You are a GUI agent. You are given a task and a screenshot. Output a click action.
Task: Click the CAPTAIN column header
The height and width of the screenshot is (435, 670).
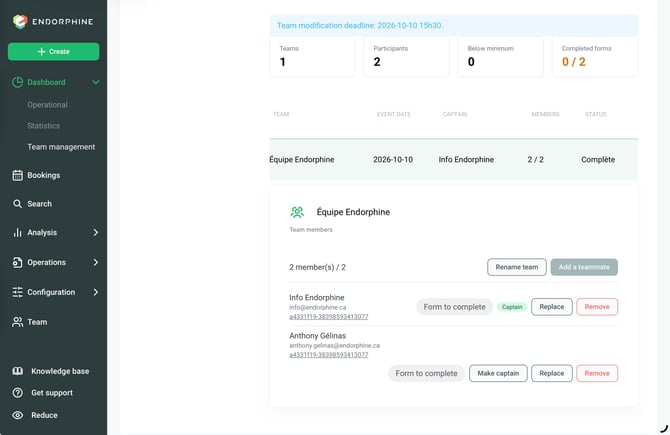click(x=455, y=114)
